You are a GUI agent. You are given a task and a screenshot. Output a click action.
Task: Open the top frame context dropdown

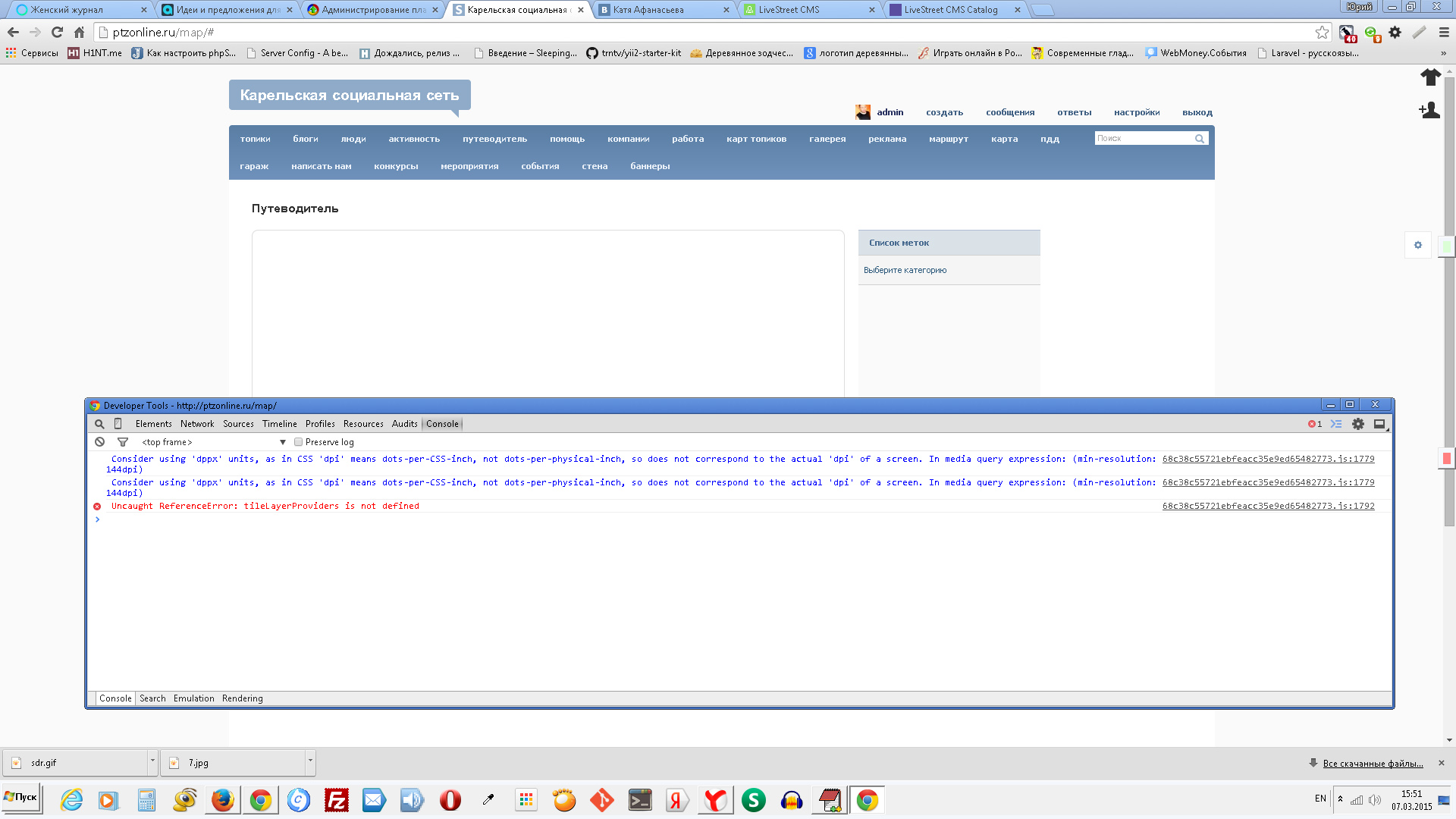(x=214, y=442)
